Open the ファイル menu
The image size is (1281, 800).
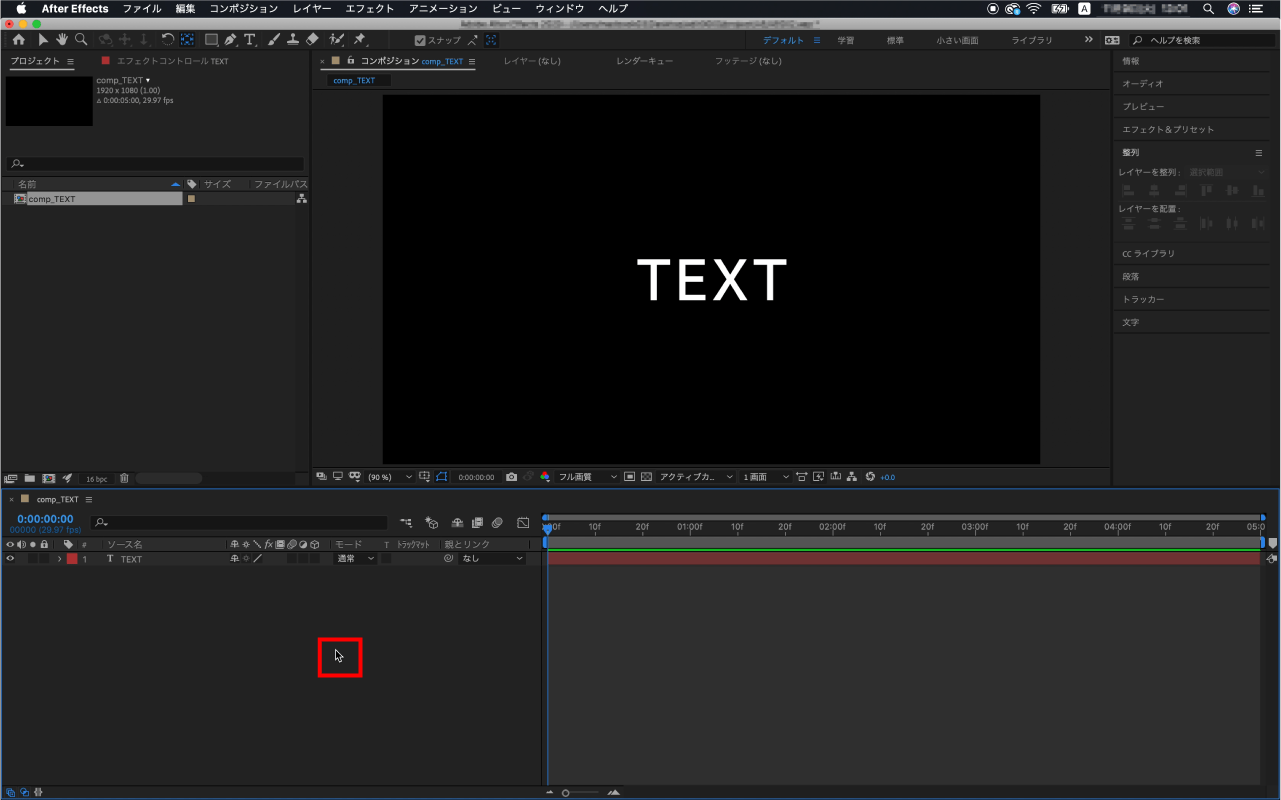142,8
